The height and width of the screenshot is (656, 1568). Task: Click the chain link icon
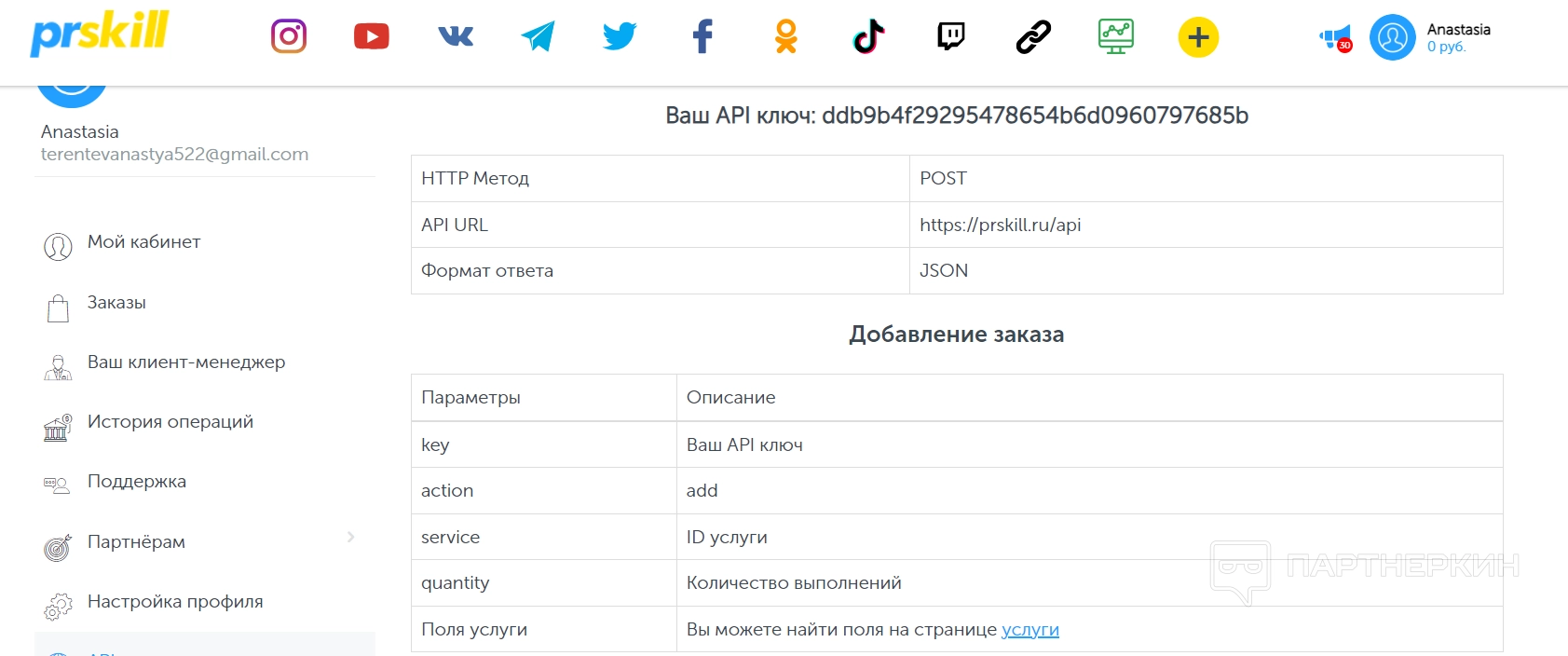(x=1033, y=36)
